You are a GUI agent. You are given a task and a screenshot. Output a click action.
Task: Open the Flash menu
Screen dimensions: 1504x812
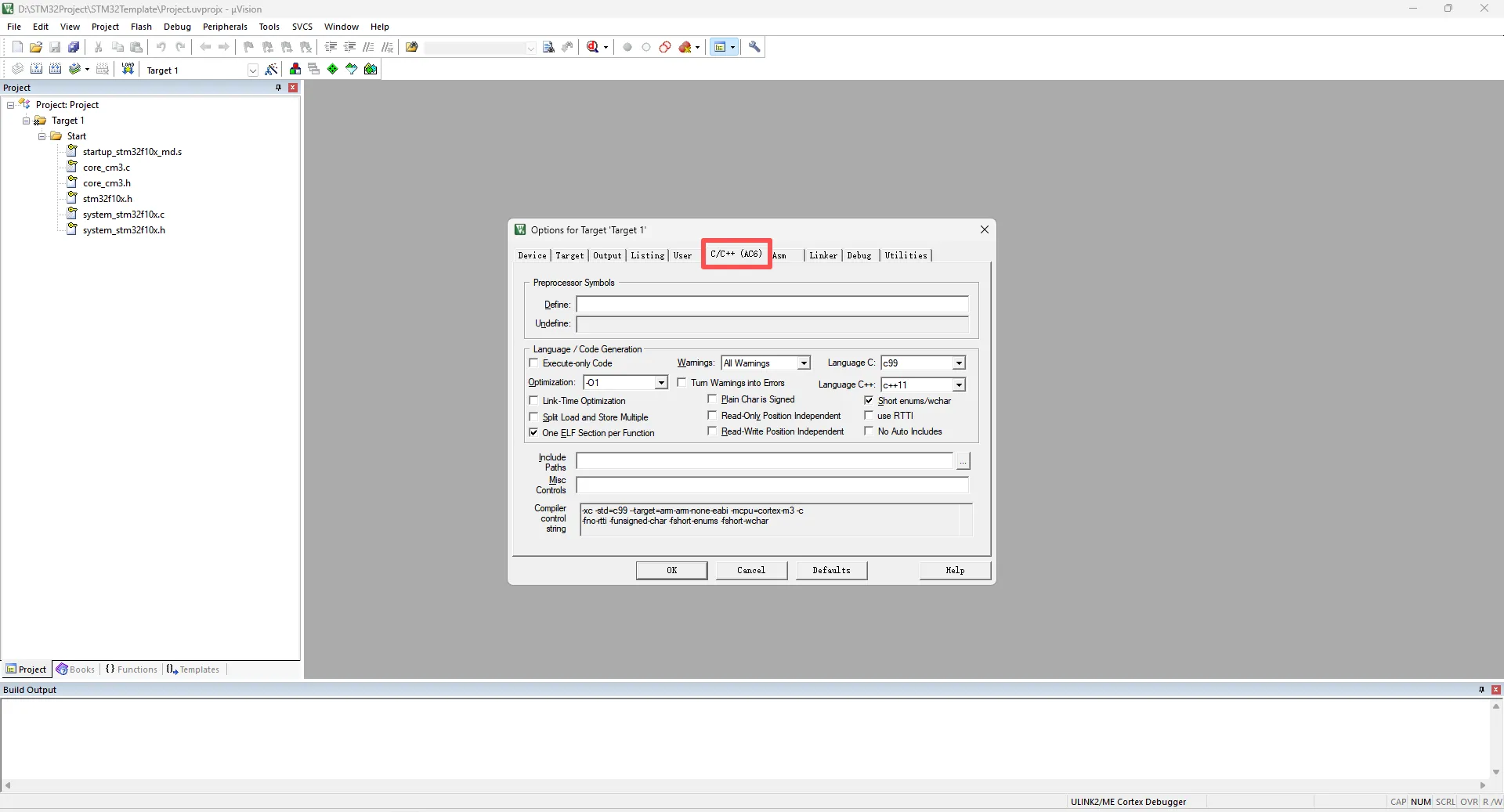(x=141, y=27)
